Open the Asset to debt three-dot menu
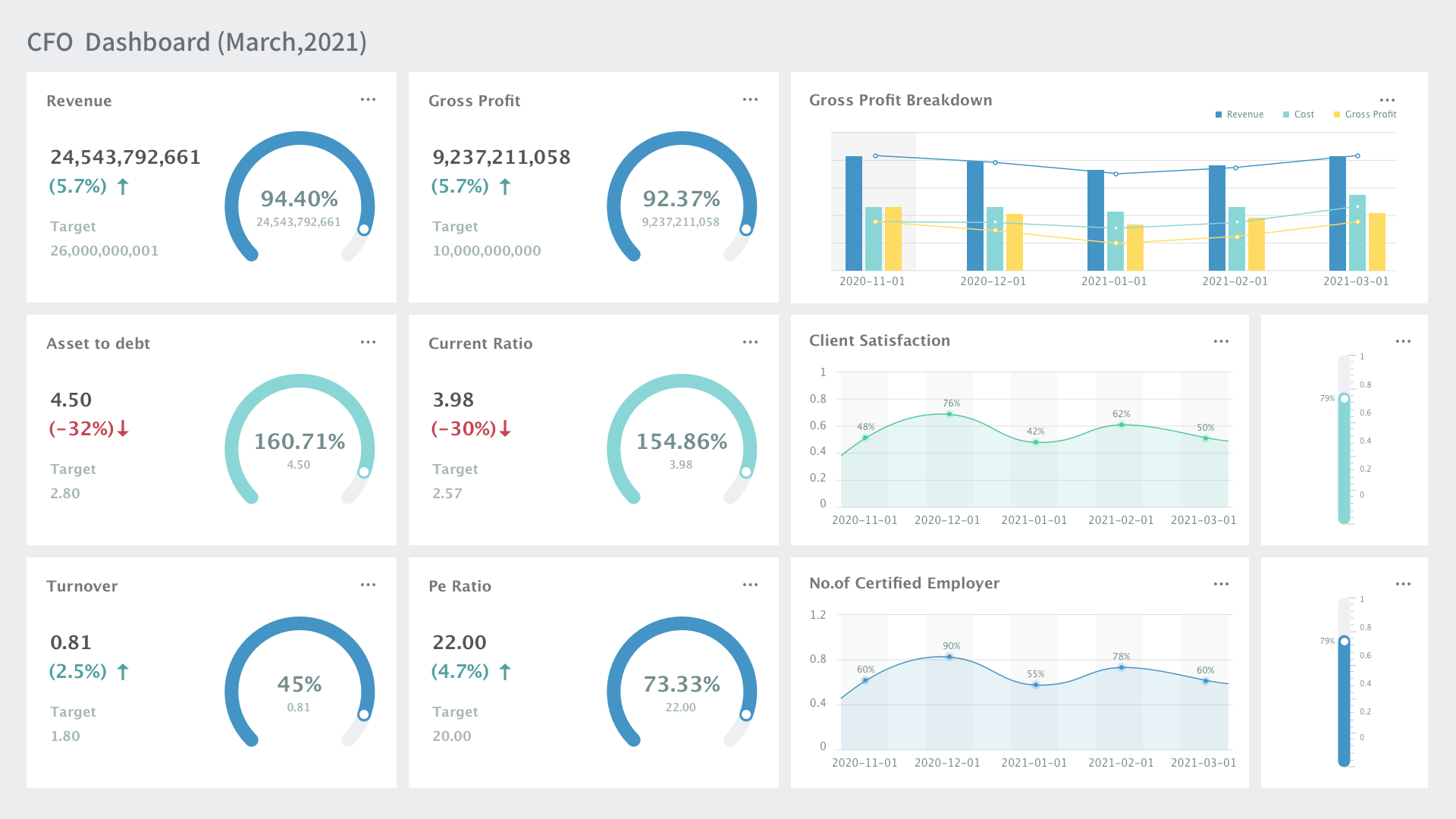 [x=368, y=342]
